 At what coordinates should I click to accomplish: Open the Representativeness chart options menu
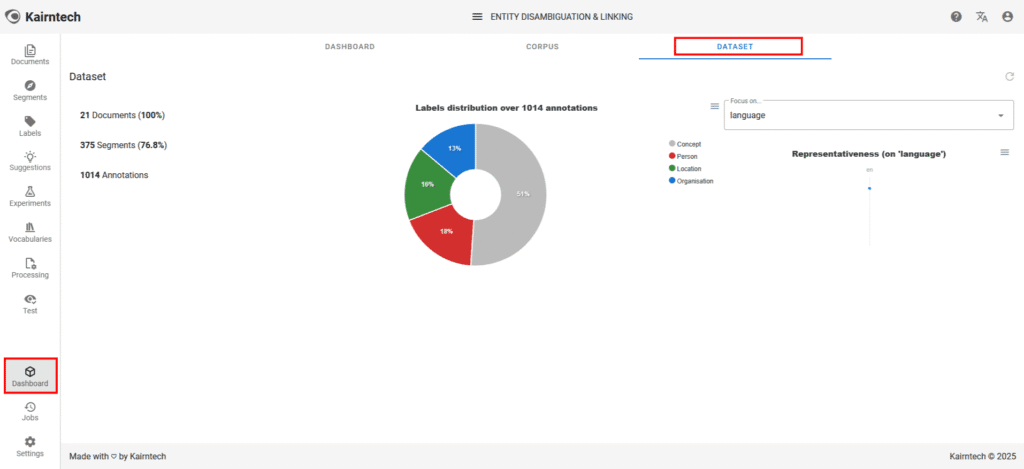(x=1004, y=152)
